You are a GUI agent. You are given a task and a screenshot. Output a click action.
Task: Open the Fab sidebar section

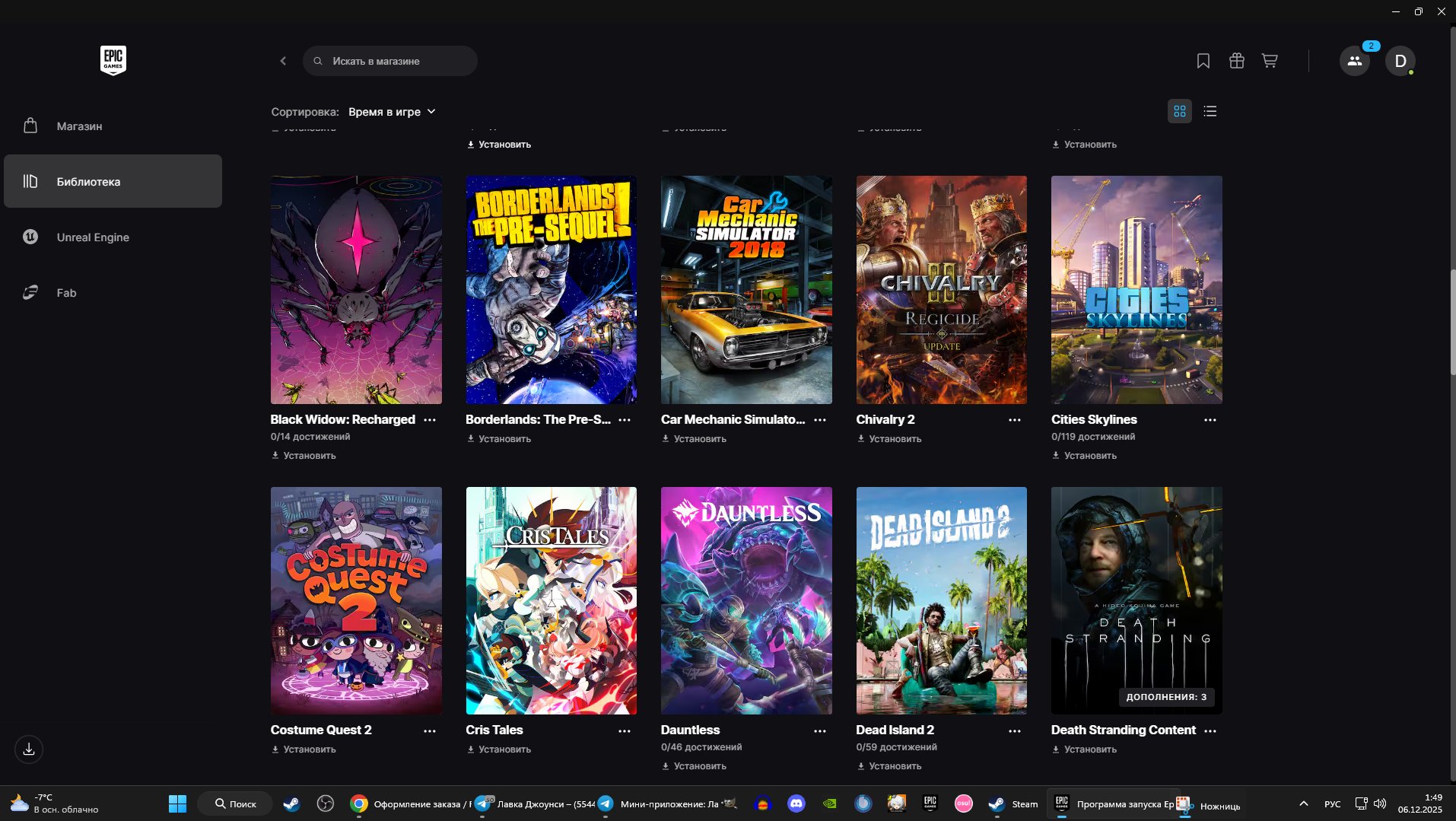66,292
